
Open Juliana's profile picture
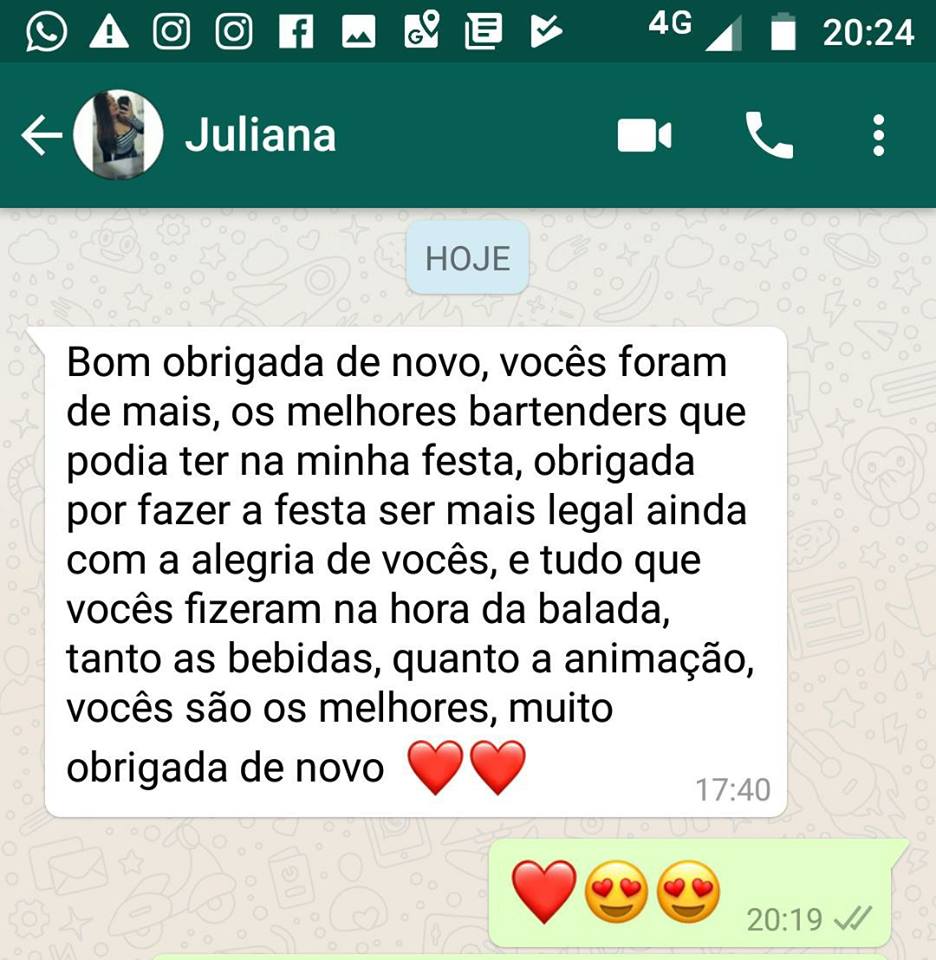118,135
